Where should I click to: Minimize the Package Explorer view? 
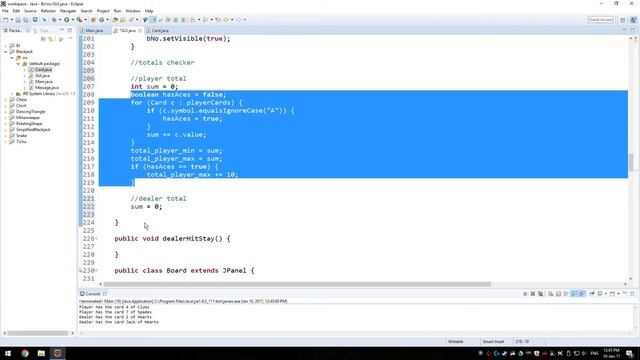pyautogui.click(x=62, y=30)
